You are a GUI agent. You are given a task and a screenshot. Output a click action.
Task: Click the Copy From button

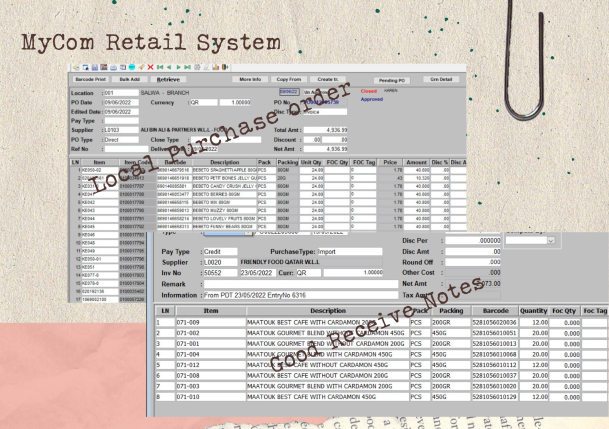(x=289, y=79)
